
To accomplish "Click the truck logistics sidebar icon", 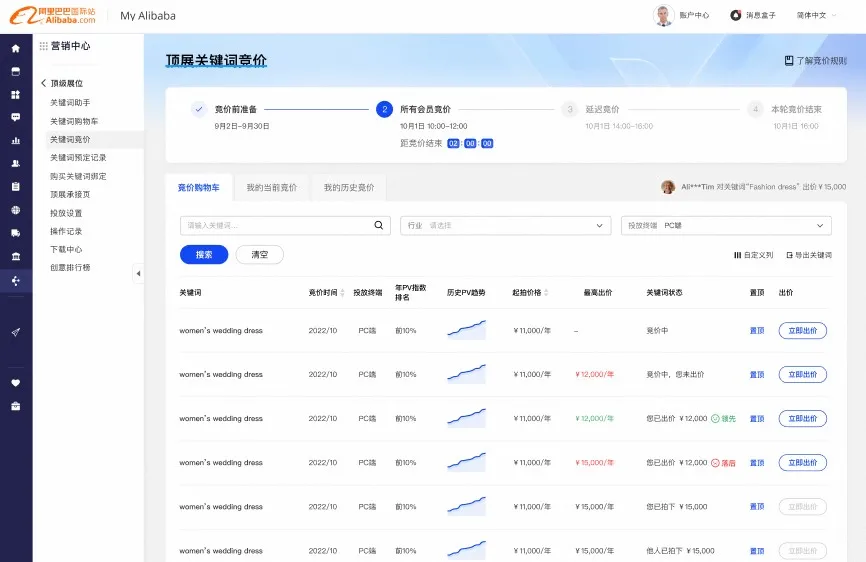I will pyautogui.click(x=15, y=233).
